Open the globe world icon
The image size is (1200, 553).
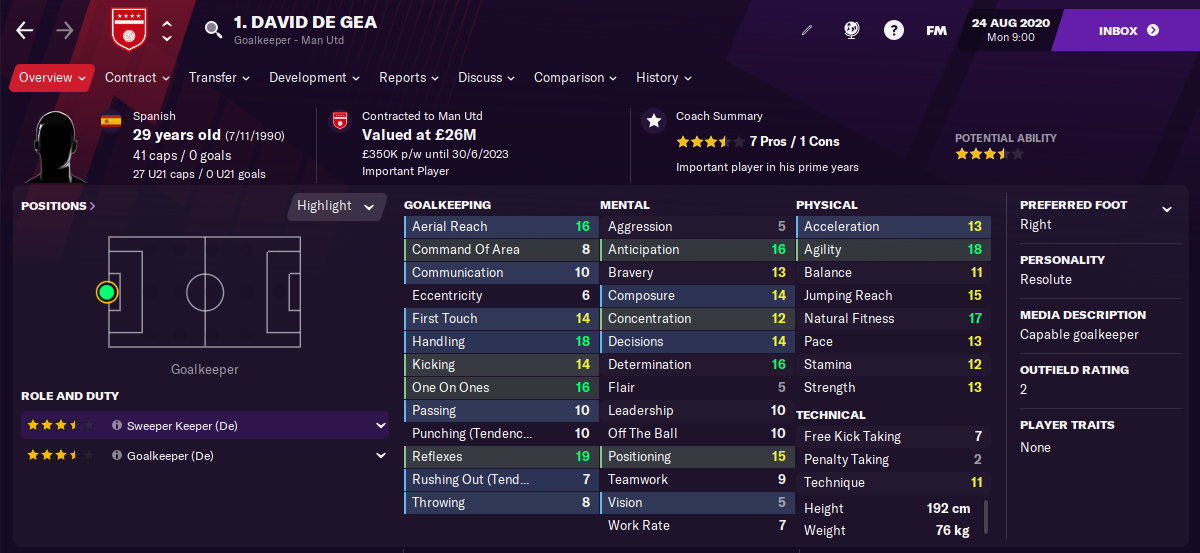tap(851, 31)
